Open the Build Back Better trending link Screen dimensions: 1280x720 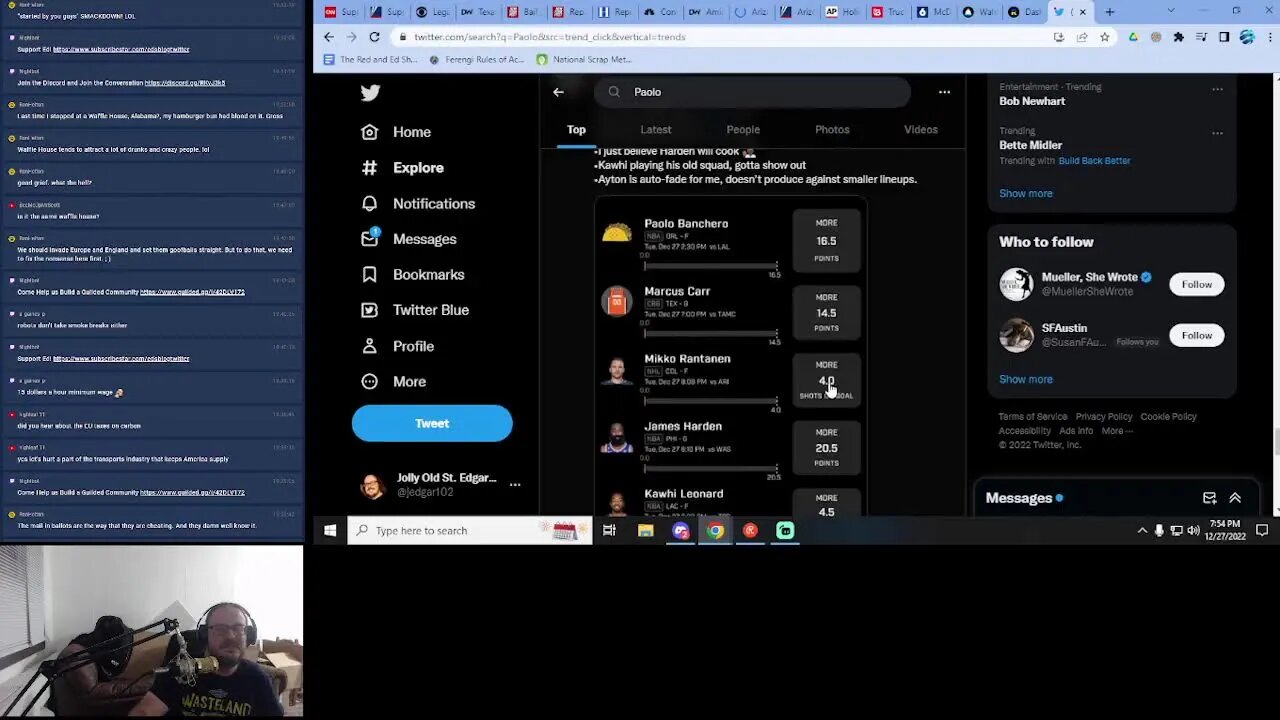(1094, 160)
